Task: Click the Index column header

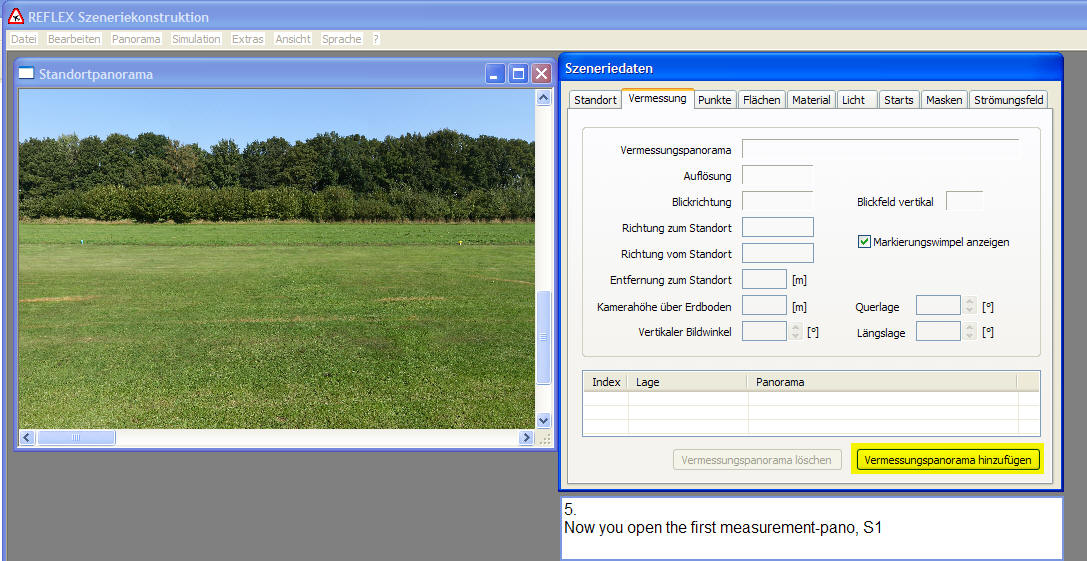Action: coord(606,382)
